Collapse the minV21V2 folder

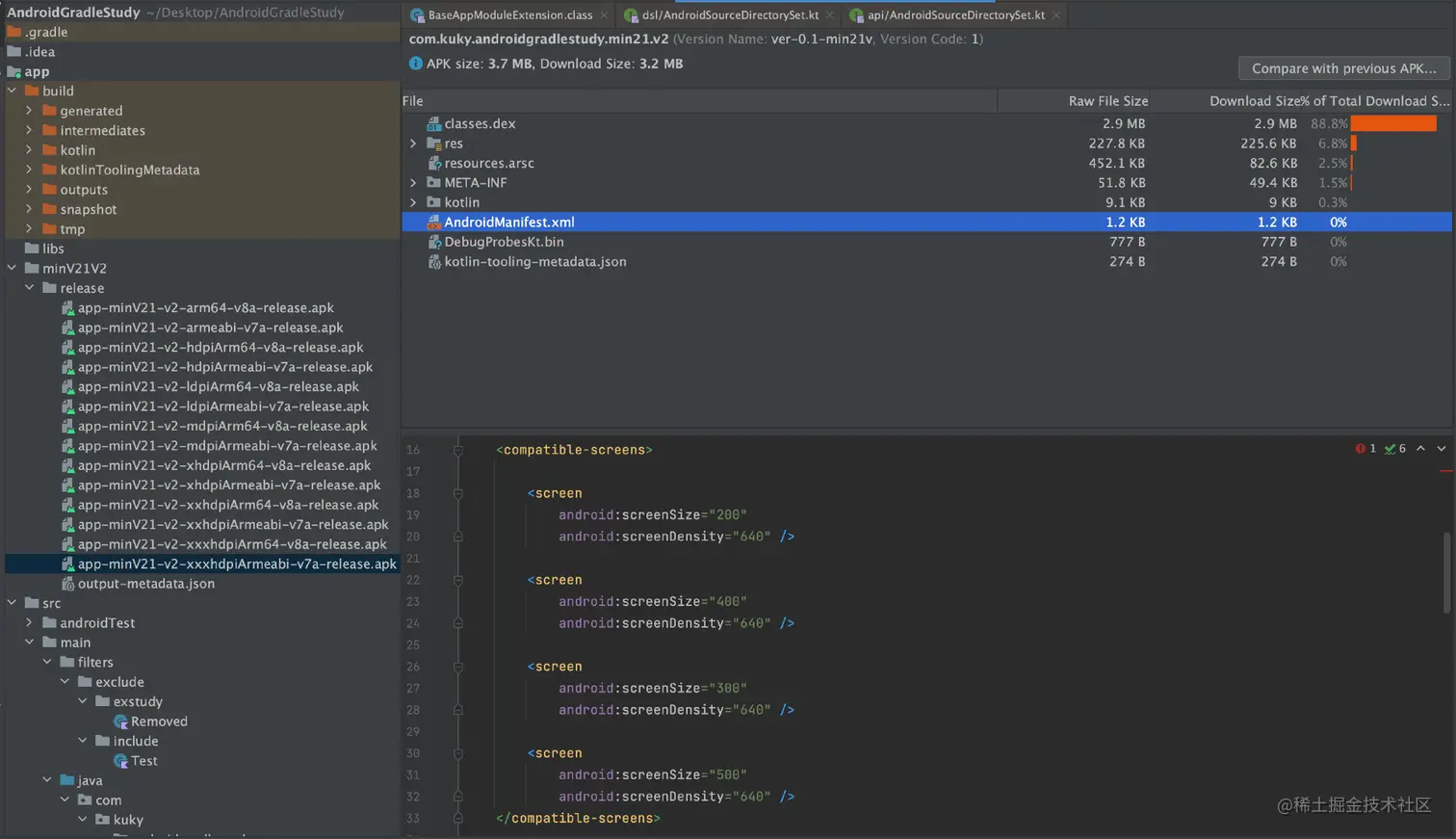[12, 269]
